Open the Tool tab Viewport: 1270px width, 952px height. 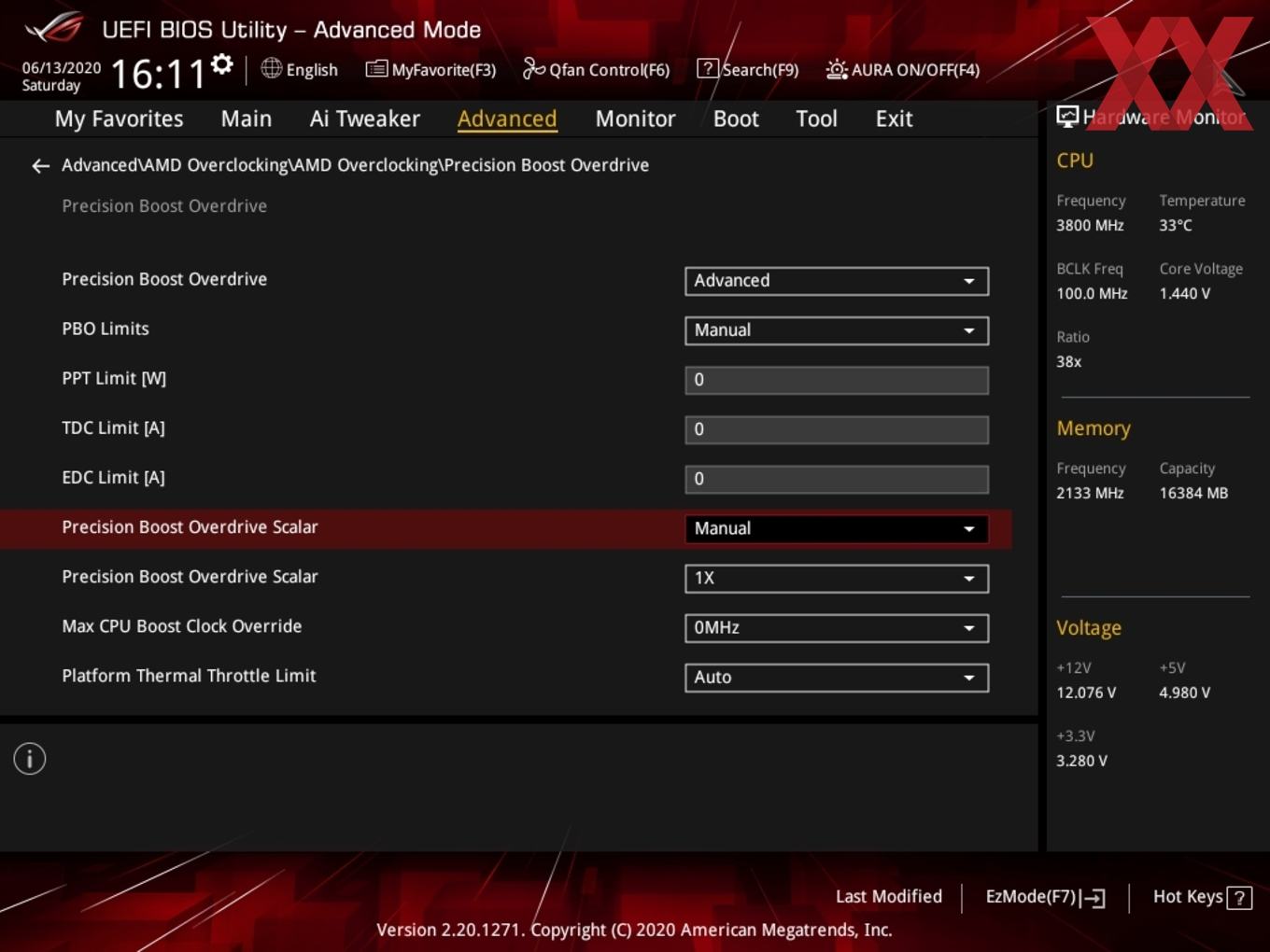point(816,119)
